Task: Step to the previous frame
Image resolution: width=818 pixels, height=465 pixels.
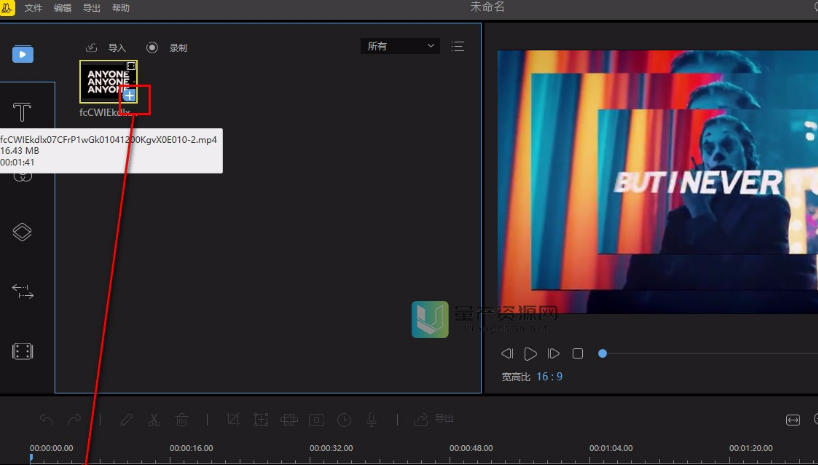Action: [507, 354]
